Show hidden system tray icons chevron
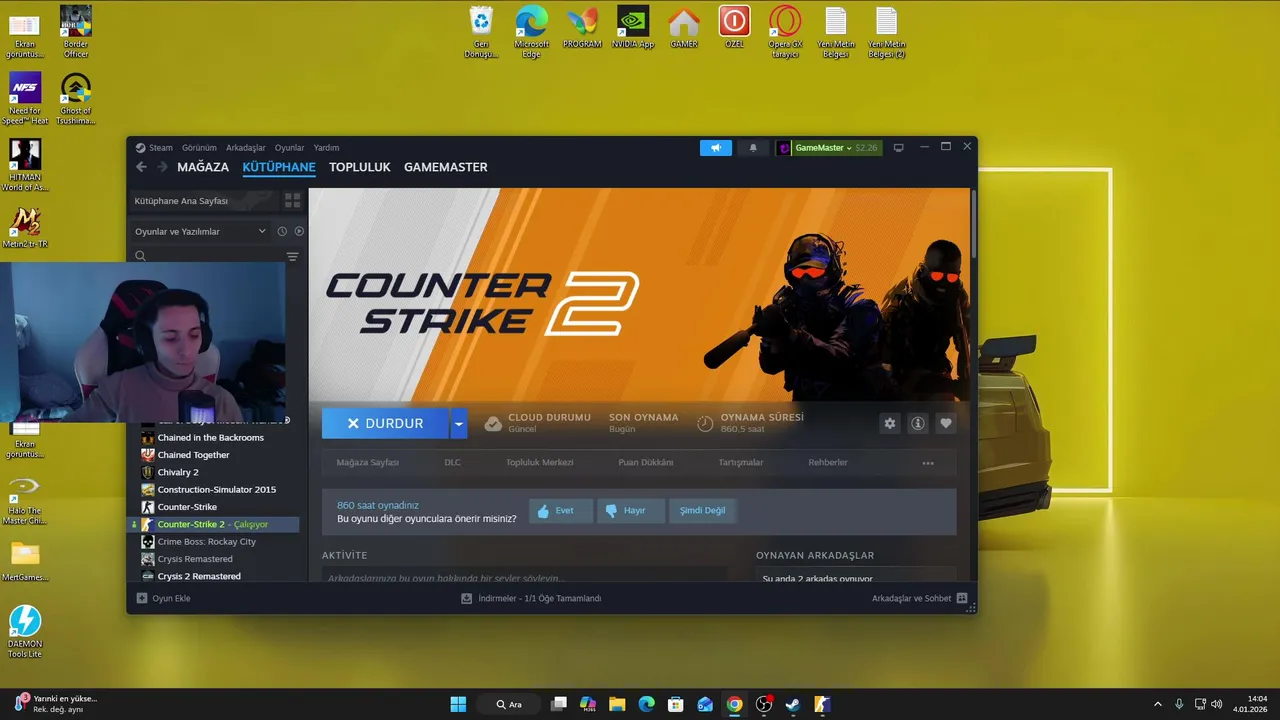The image size is (1280, 720). tap(1158, 704)
